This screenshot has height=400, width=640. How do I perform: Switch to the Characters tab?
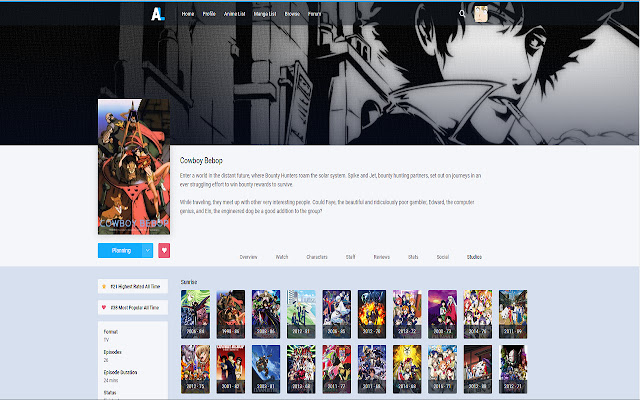(x=317, y=257)
